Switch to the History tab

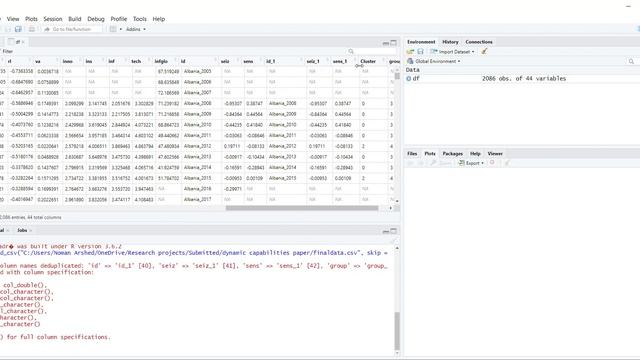[x=450, y=42]
